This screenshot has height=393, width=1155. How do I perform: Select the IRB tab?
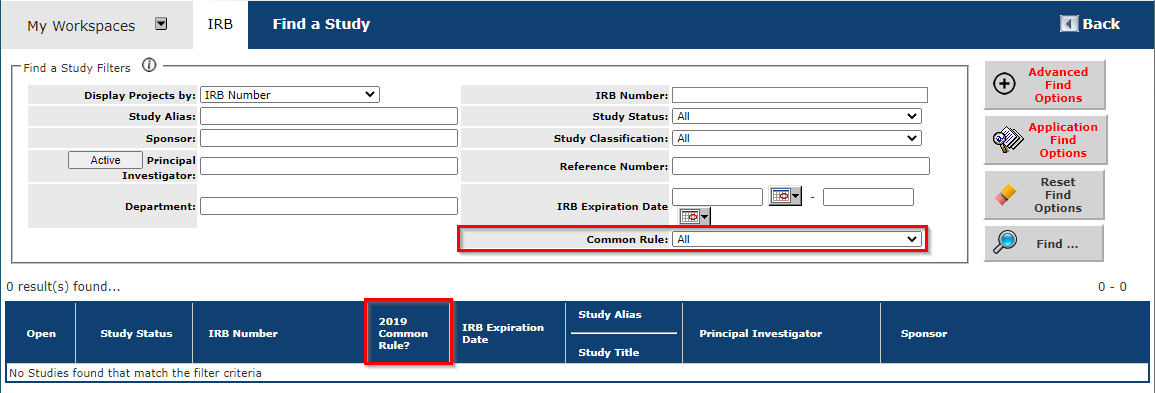click(x=220, y=24)
